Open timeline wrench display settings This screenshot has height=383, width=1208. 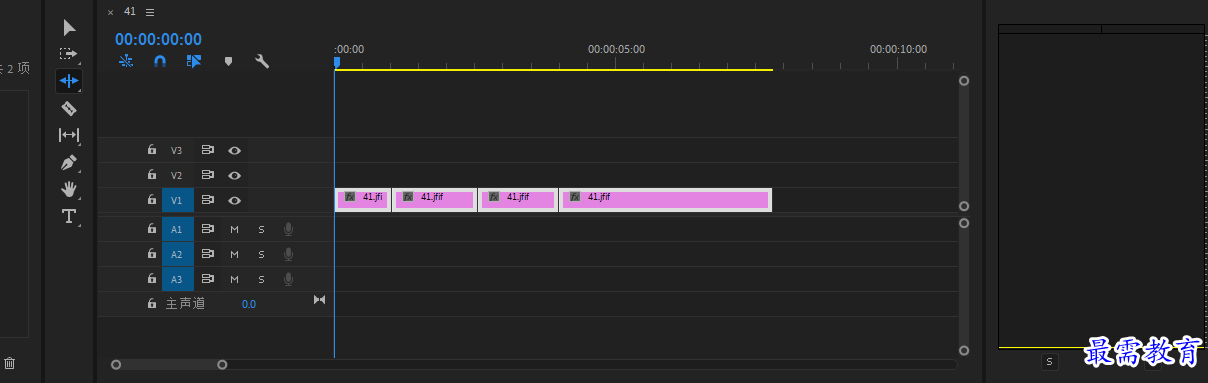[262, 61]
